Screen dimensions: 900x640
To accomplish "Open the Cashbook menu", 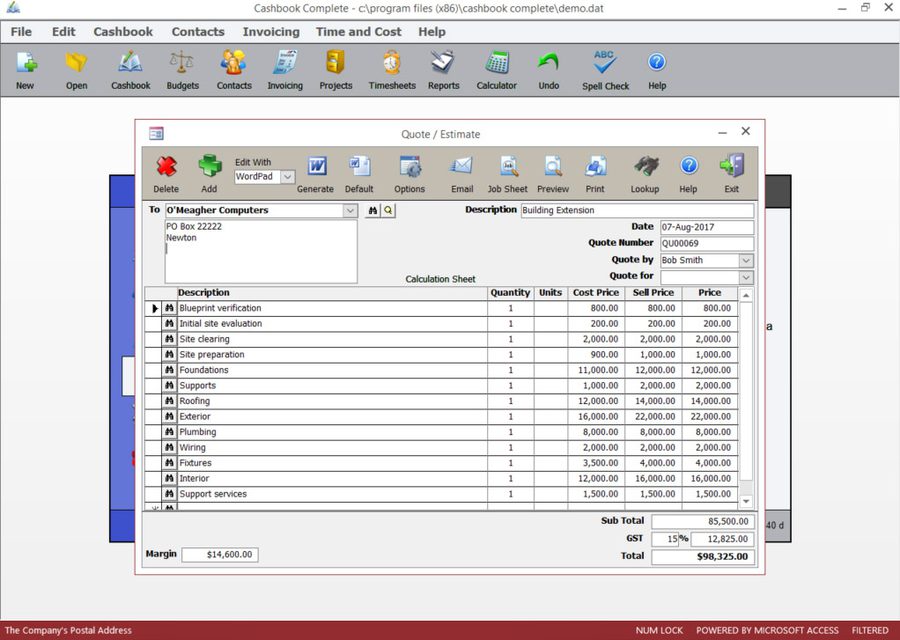I will (123, 32).
